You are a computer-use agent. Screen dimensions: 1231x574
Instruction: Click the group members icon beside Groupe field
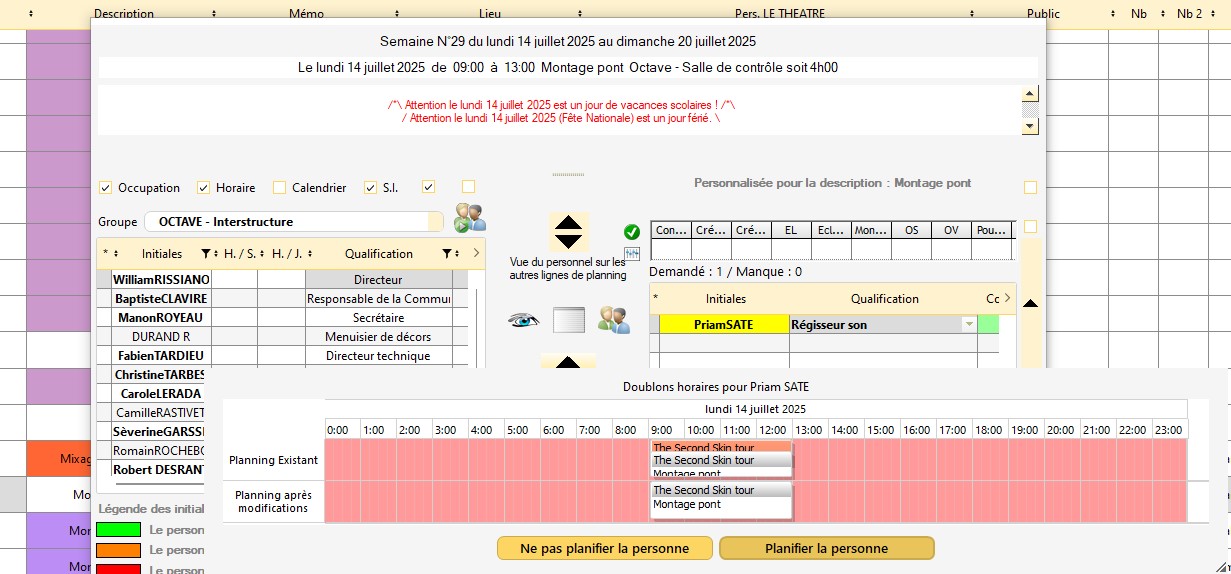point(469,218)
